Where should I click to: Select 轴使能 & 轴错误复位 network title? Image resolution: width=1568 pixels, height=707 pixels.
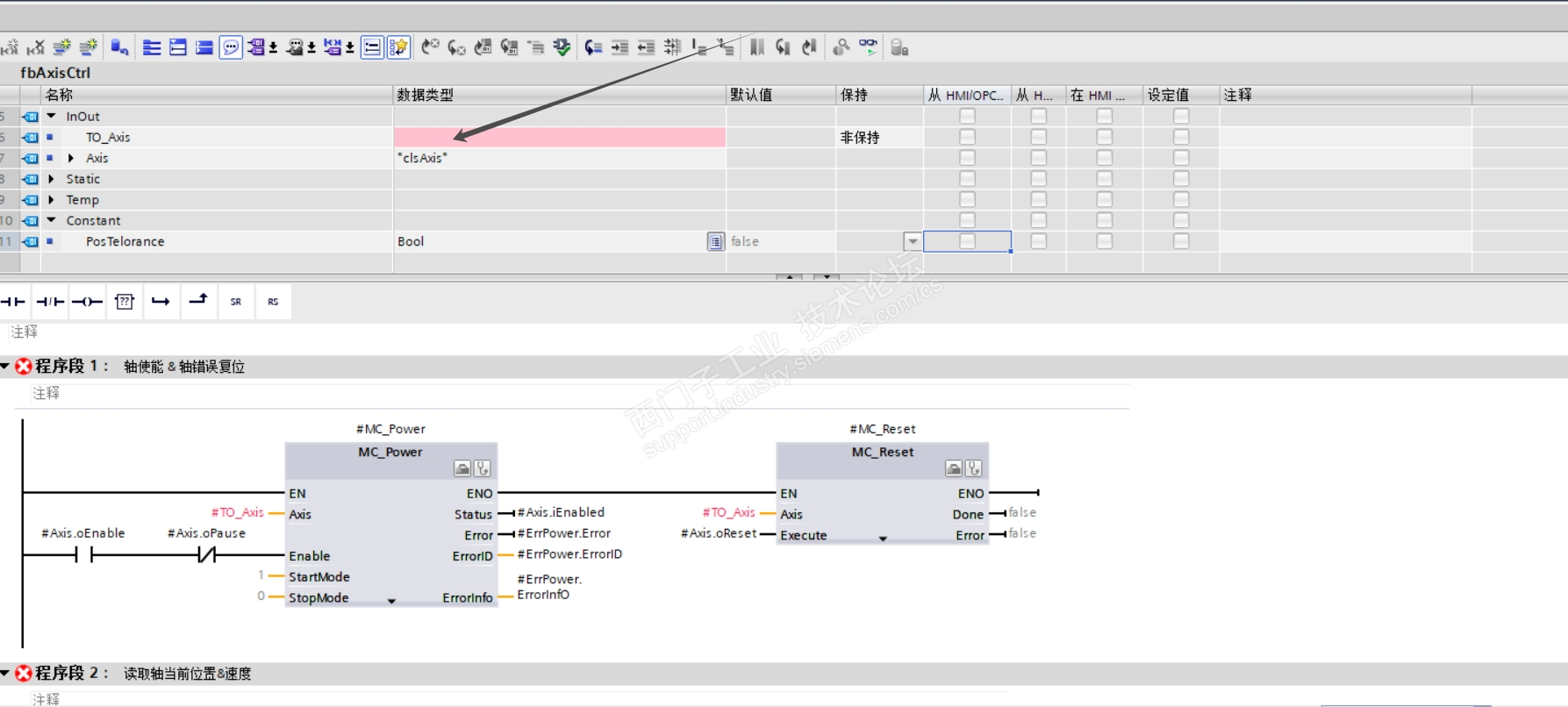tap(184, 367)
